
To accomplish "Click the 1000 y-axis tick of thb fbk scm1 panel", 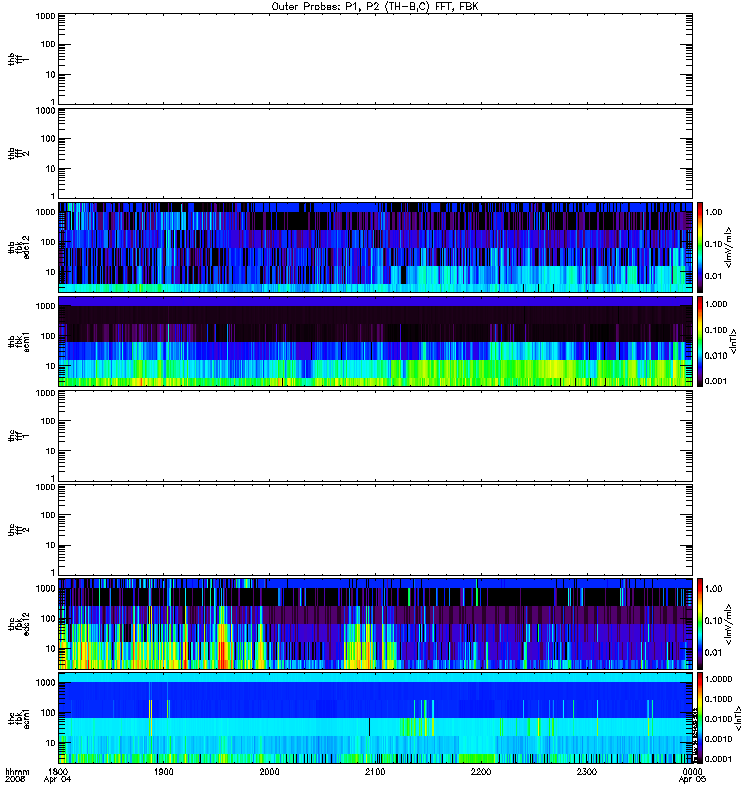I will [45, 306].
